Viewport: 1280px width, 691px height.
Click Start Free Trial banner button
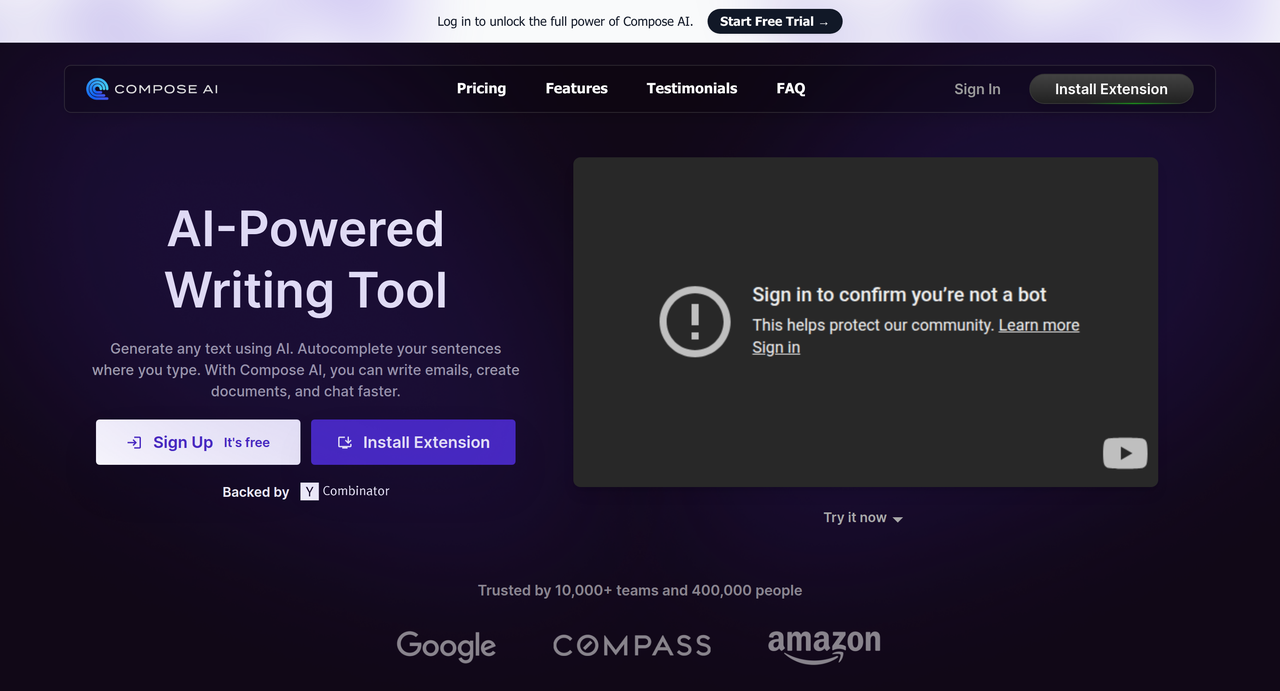pyautogui.click(x=775, y=21)
